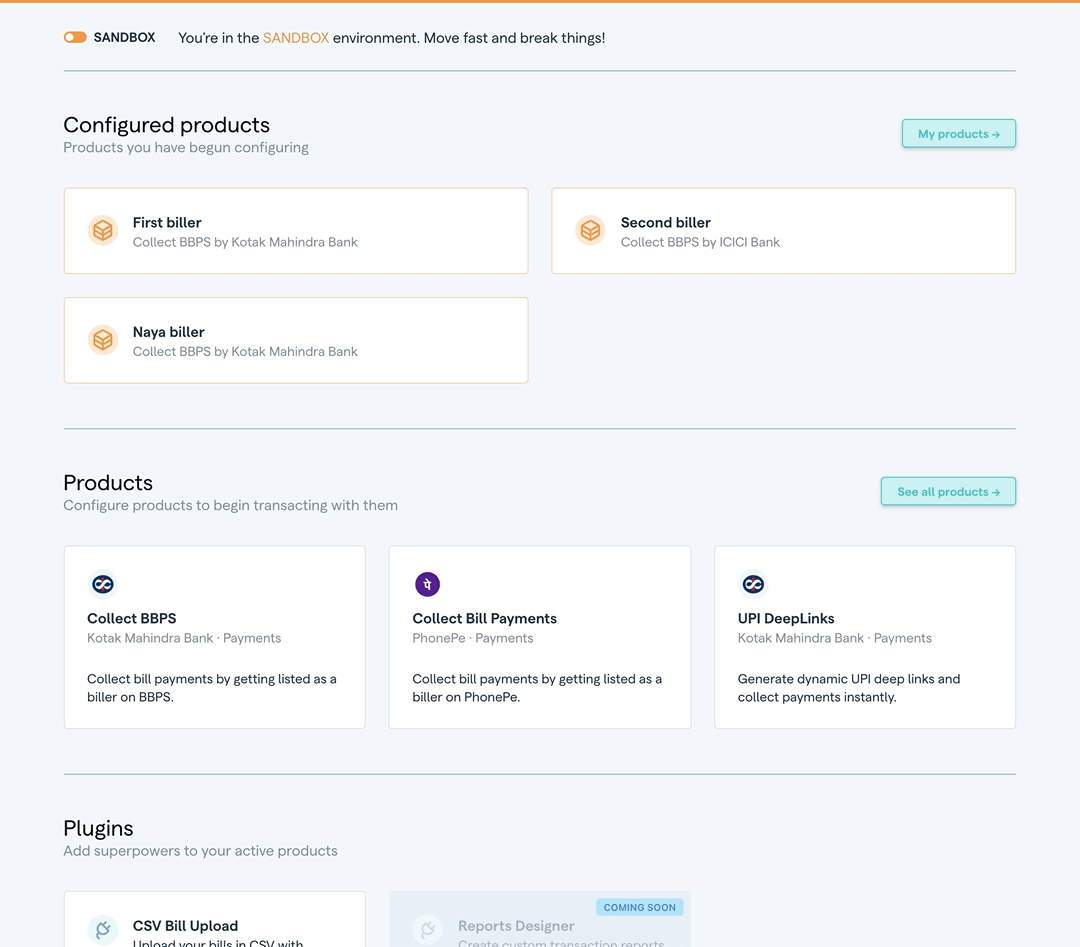
Task: Select the Second biller title
Action: point(665,222)
